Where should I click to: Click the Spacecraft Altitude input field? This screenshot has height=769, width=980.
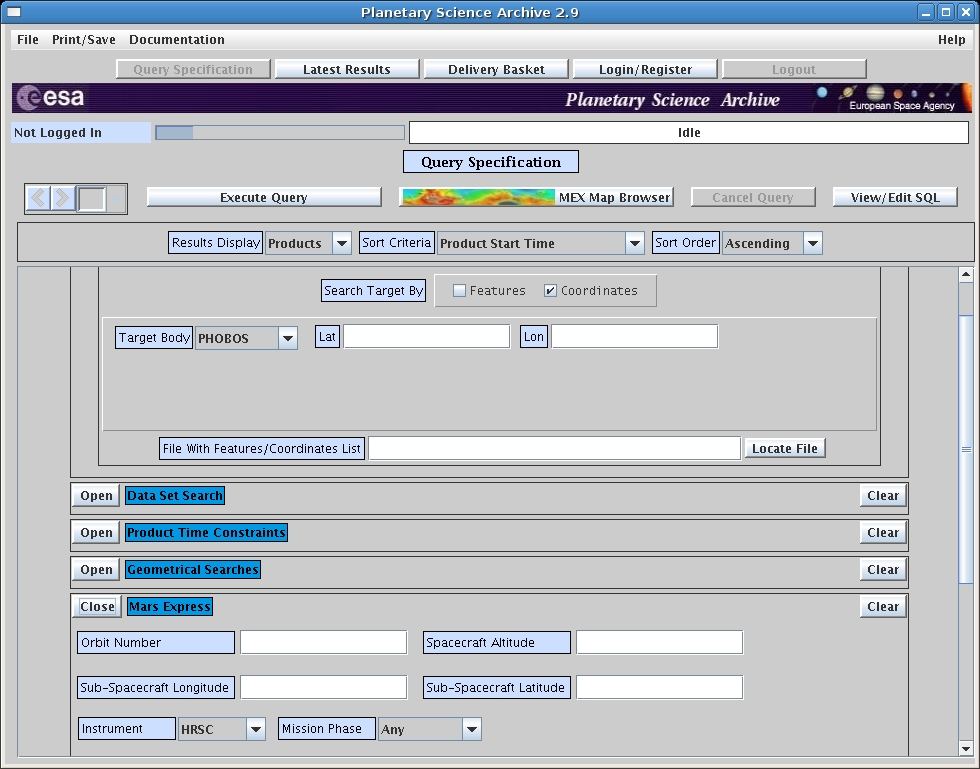659,642
